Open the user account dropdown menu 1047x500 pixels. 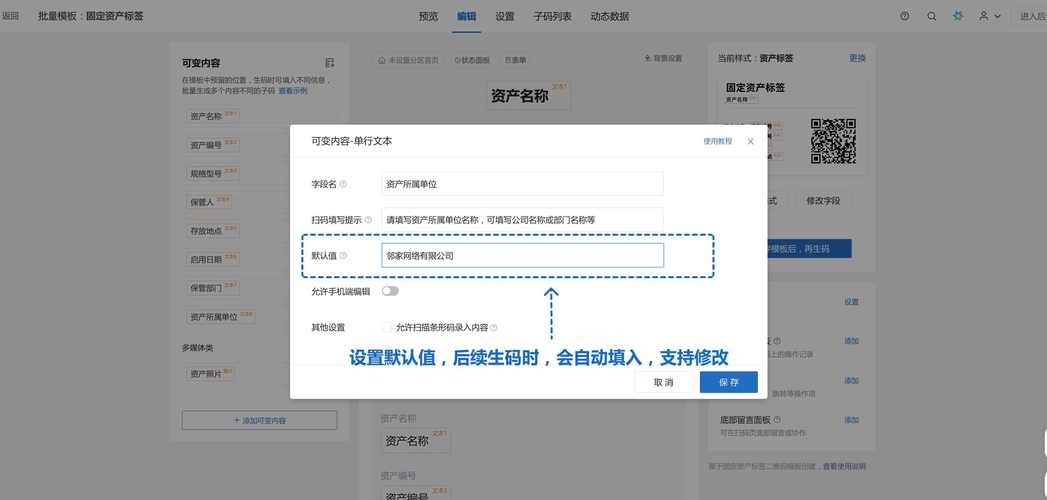(990, 16)
